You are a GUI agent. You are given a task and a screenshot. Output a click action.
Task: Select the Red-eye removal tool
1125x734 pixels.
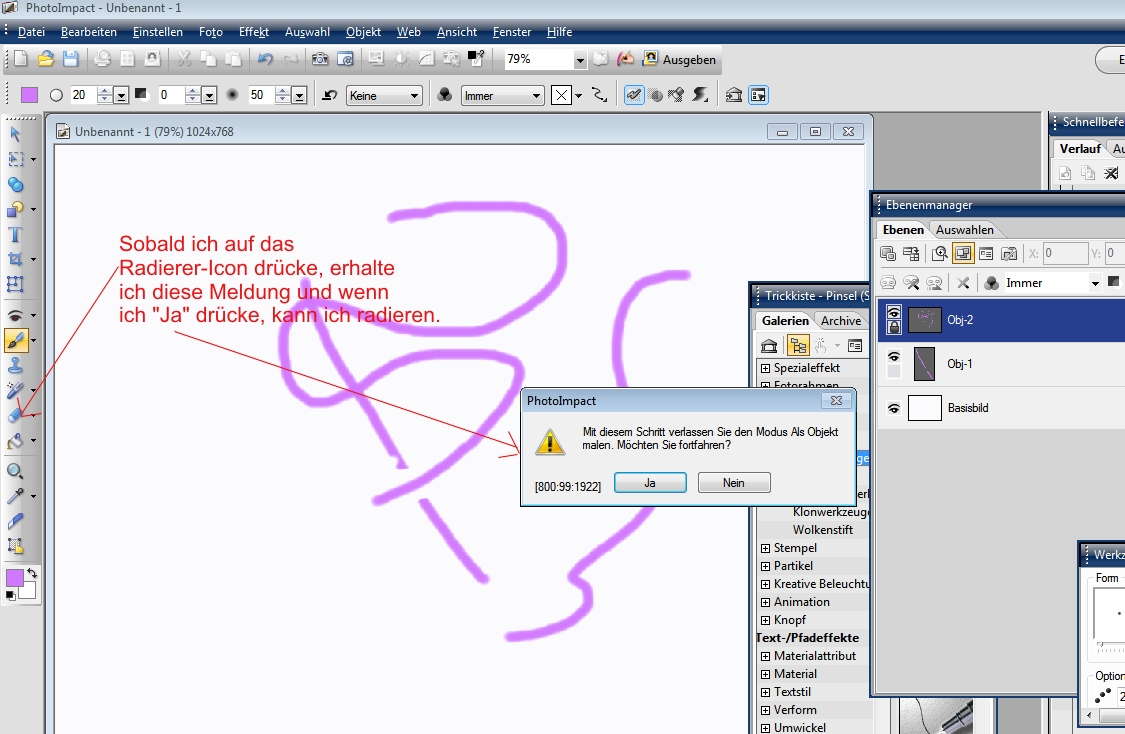click(15, 316)
